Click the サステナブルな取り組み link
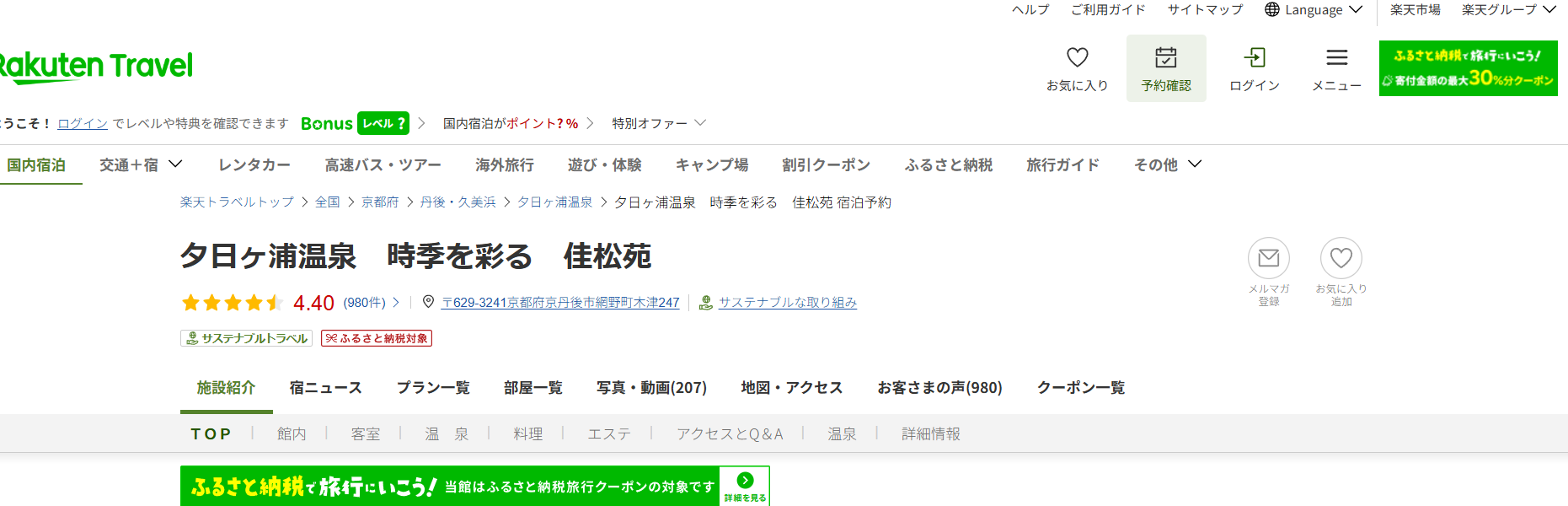The image size is (1568, 506). coord(787,303)
